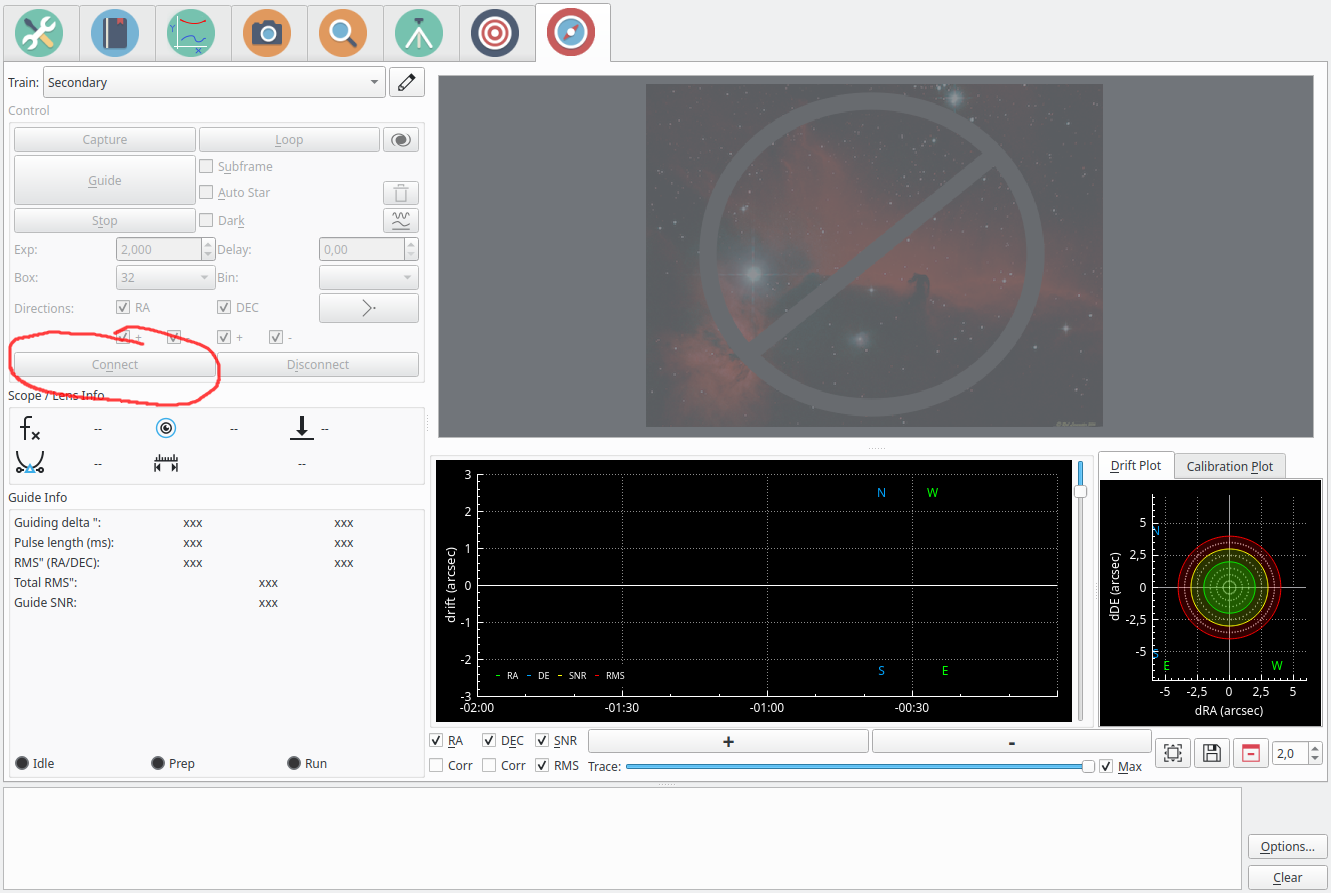This screenshot has width=1331, height=893.
Task: Open the Focus module tab with magnifier icon
Action: pos(343,33)
